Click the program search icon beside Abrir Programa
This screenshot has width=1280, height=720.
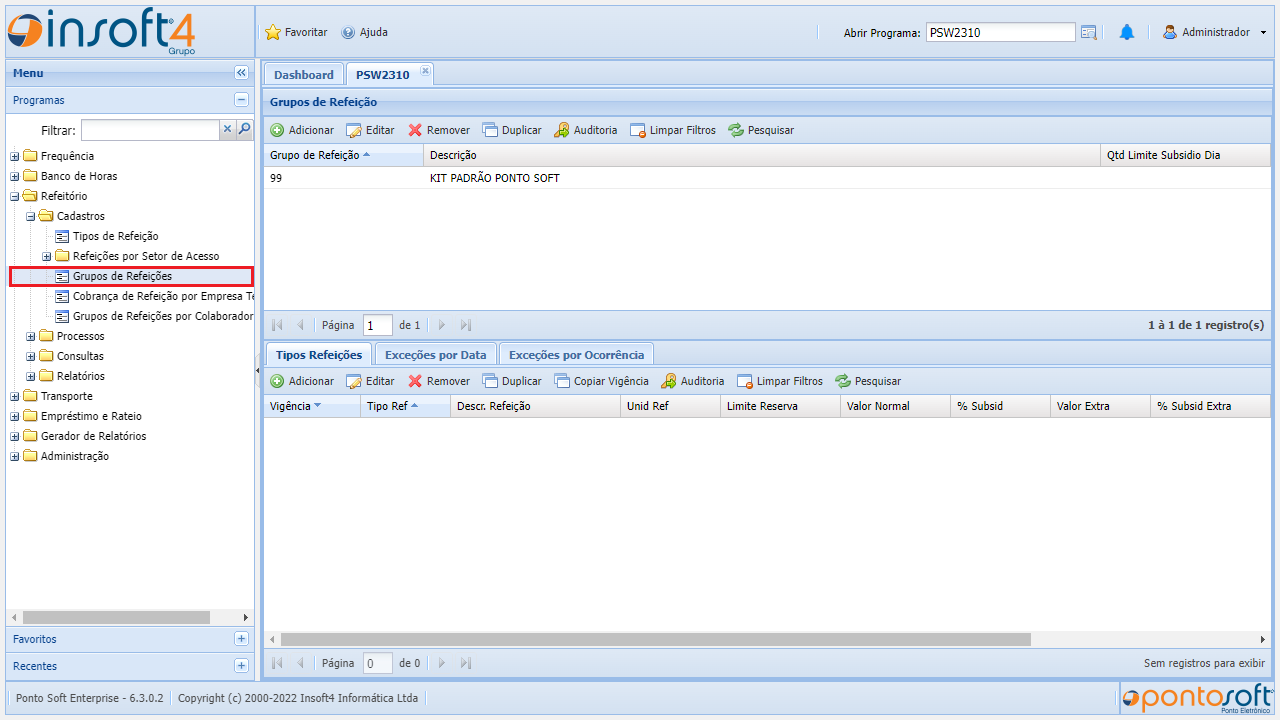[x=1089, y=32]
